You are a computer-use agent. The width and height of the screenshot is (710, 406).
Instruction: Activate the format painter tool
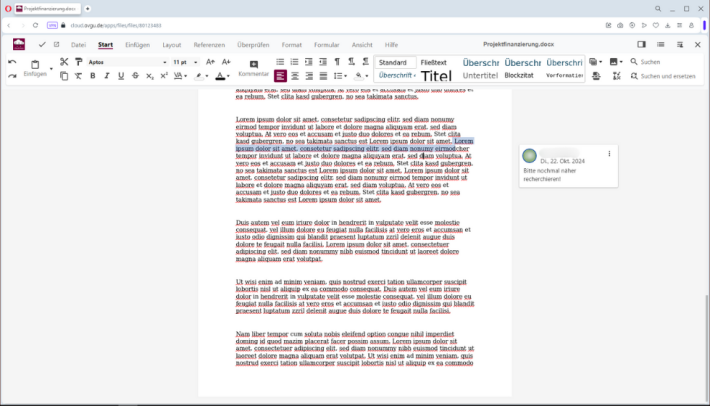coord(78,62)
